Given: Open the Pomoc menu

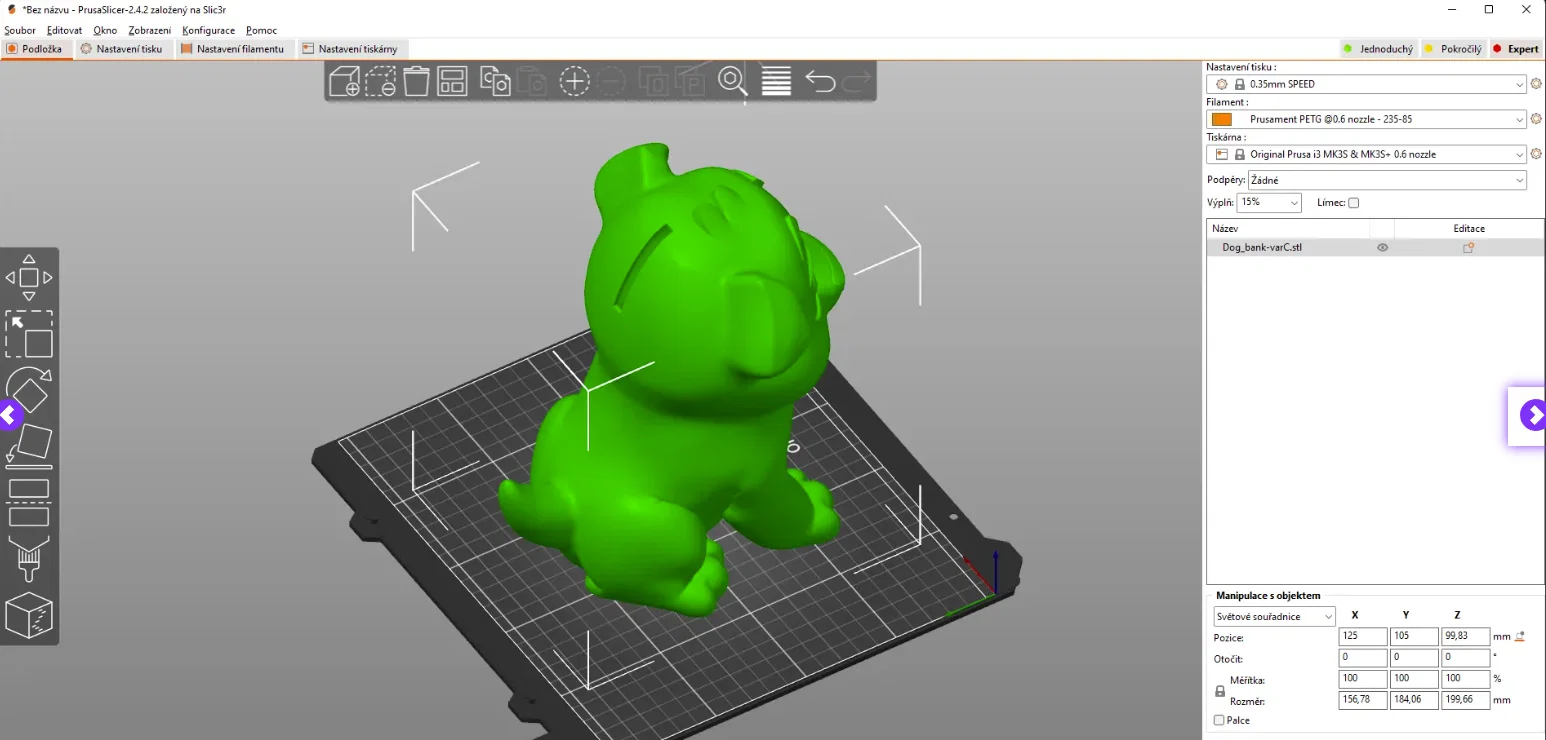Looking at the screenshot, I should pos(262,31).
